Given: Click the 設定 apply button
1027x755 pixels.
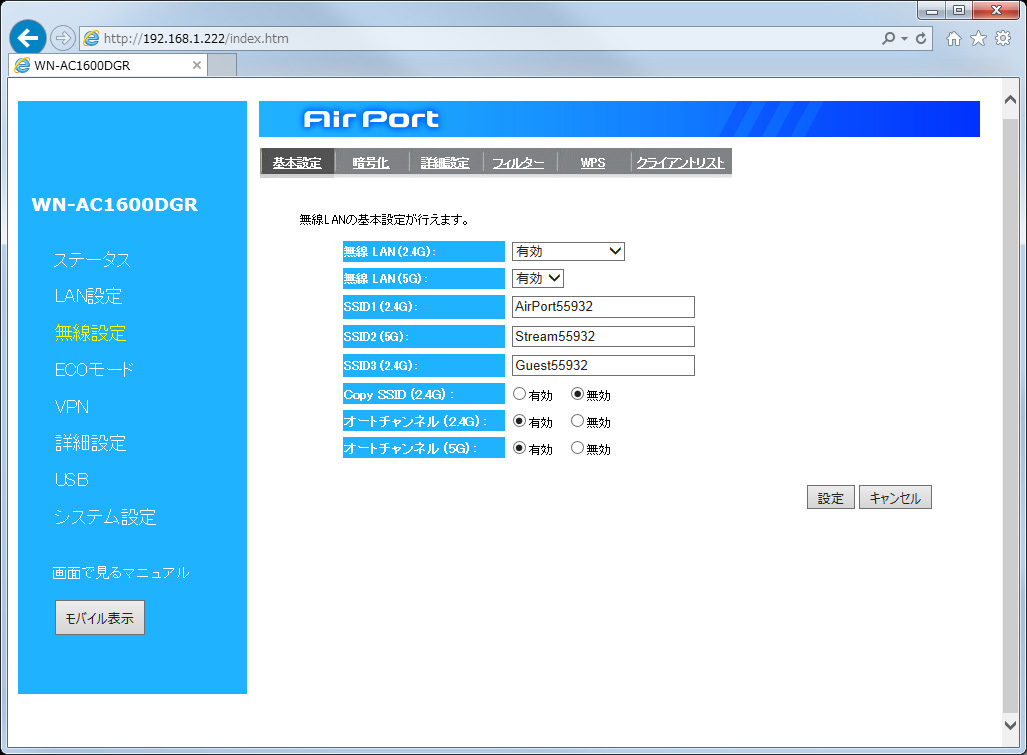Looking at the screenshot, I should coord(831,498).
